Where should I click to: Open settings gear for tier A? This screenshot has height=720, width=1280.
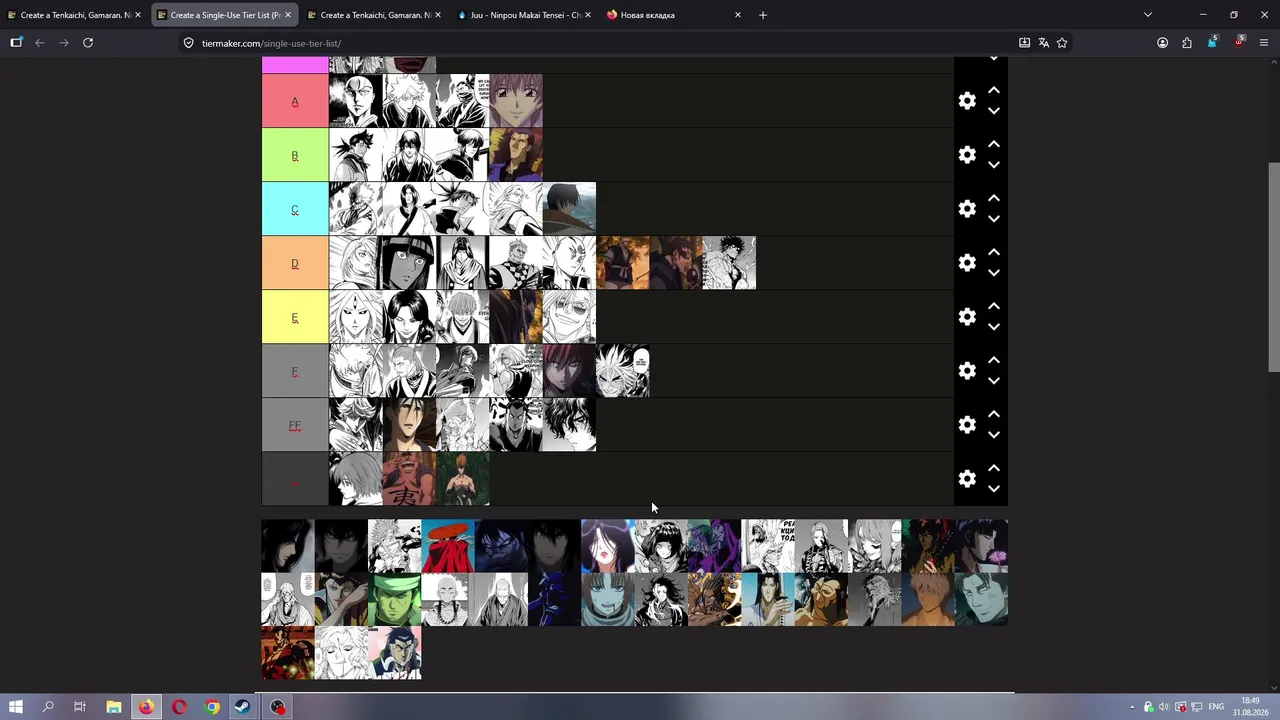coord(967,101)
